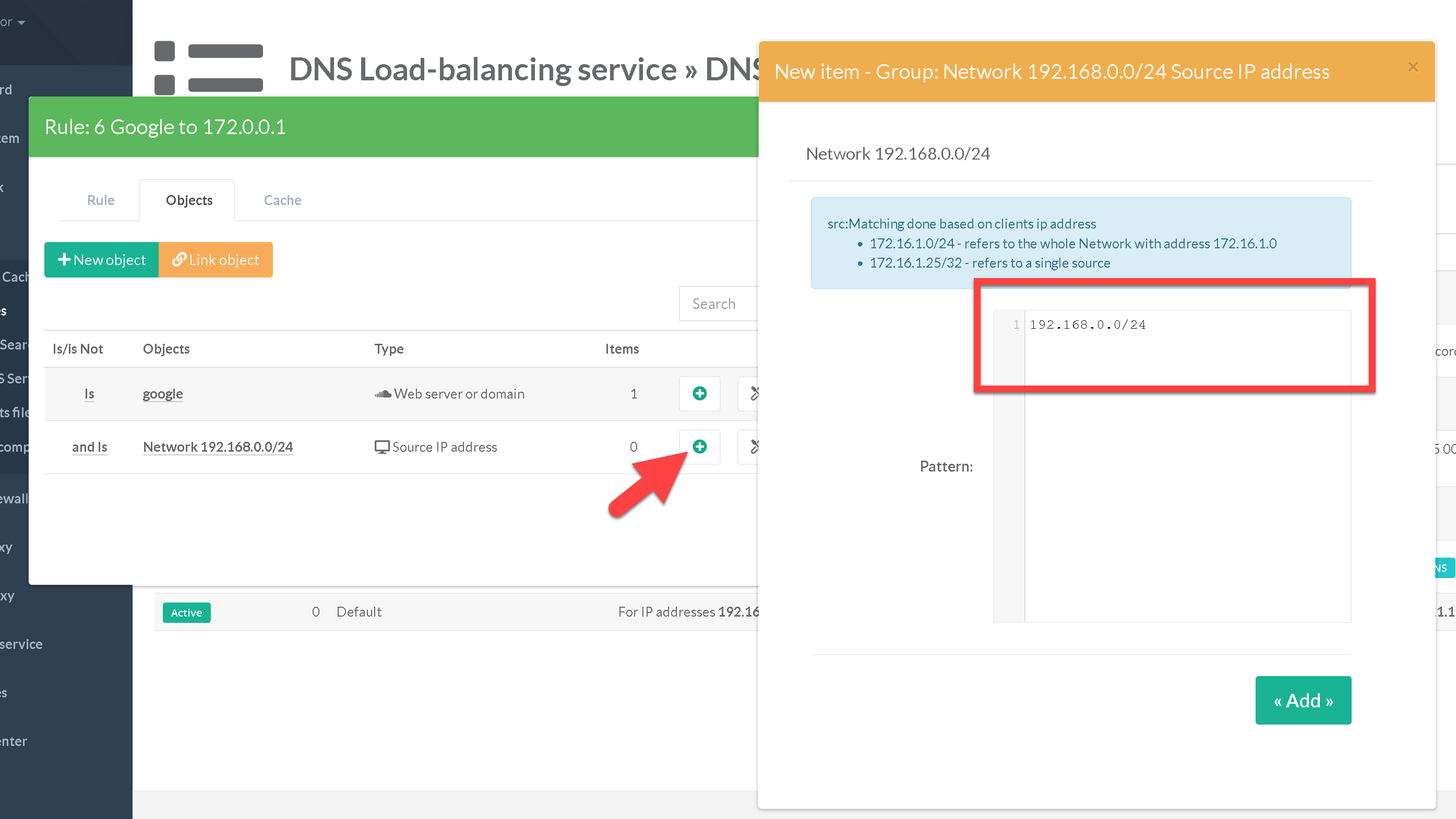Open the google object link
Image resolution: width=1456 pixels, height=819 pixels.
(x=162, y=394)
